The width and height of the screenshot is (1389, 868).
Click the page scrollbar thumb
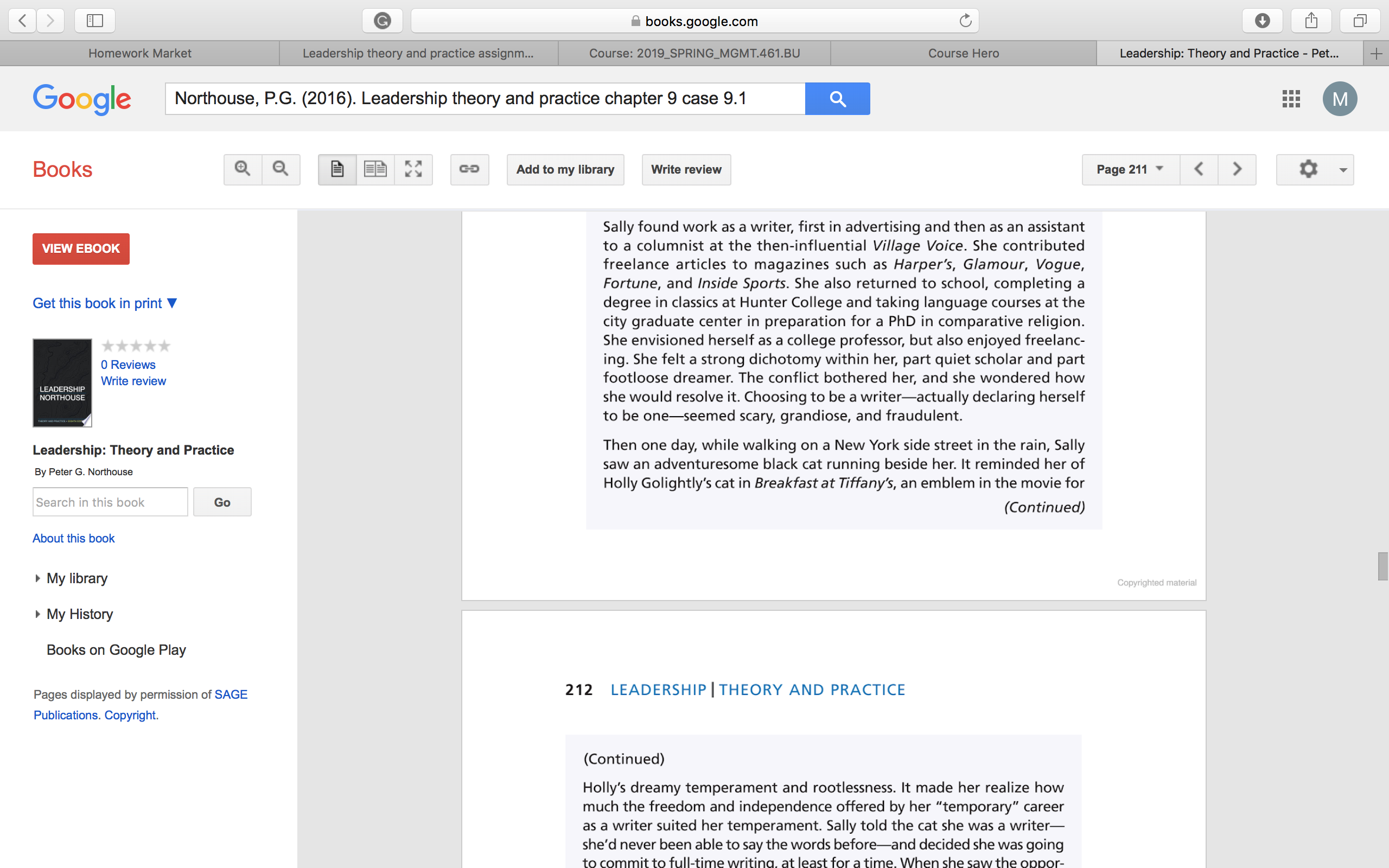(1382, 566)
